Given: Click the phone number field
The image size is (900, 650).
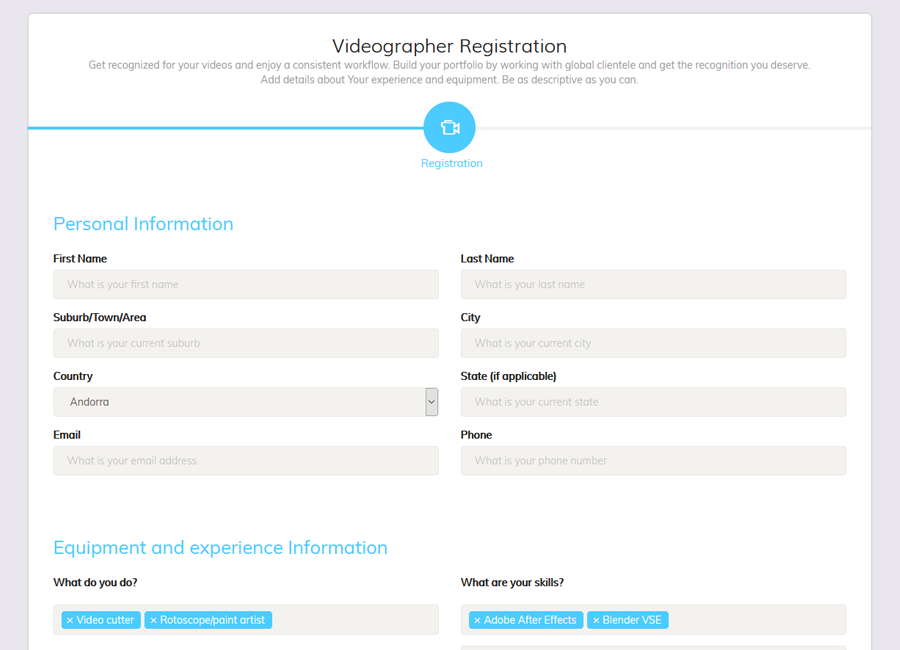Looking at the screenshot, I should [x=653, y=460].
